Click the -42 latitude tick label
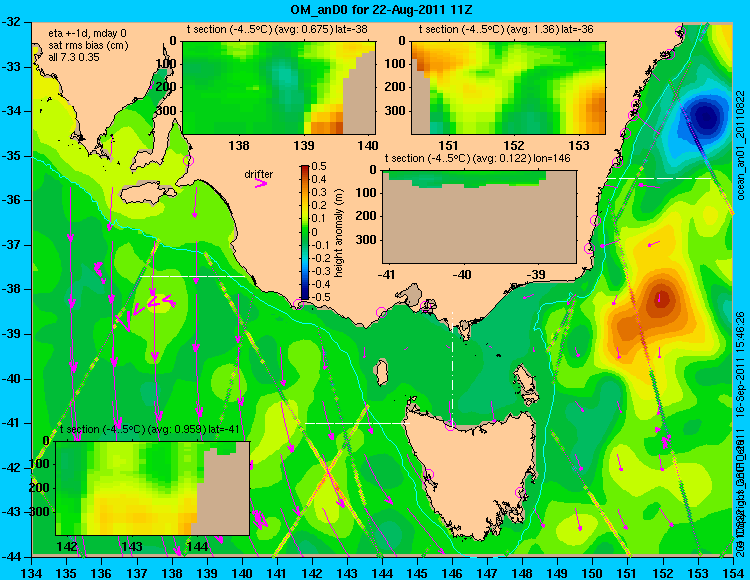The width and height of the screenshot is (750, 580). click(x=13, y=468)
